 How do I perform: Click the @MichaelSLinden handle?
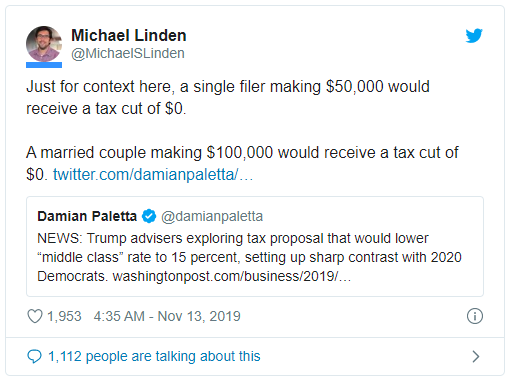tap(128, 53)
